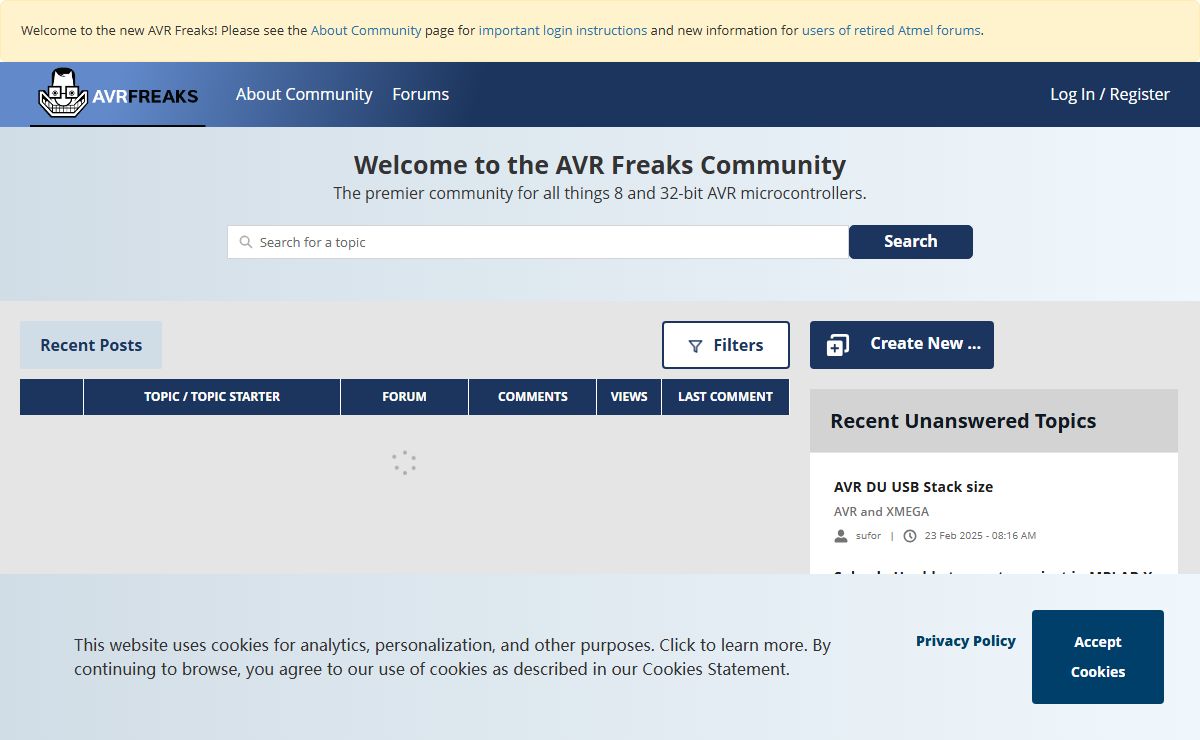The width and height of the screenshot is (1200, 740).
Task: Click the AVR and XMEGA forum label
Action: (x=881, y=511)
